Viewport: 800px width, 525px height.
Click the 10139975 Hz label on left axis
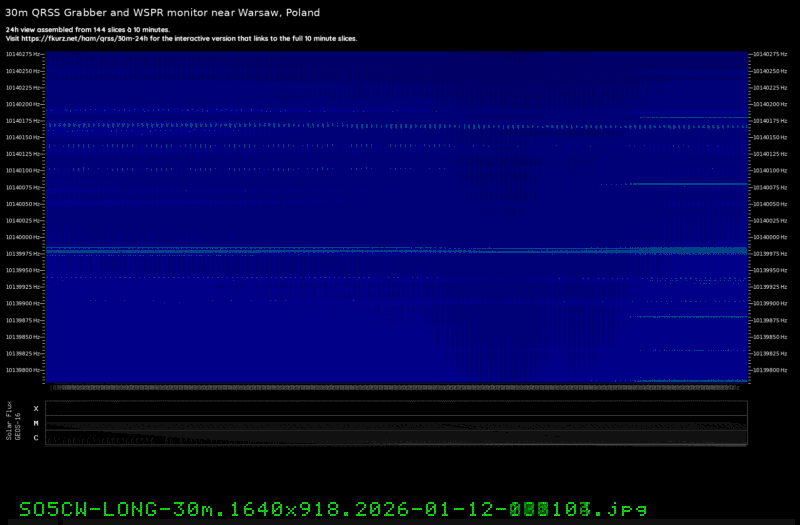(x=23, y=254)
